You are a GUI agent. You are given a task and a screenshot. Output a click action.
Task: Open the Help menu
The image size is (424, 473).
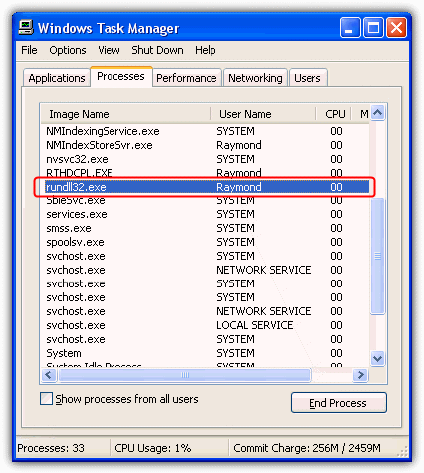click(205, 50)
